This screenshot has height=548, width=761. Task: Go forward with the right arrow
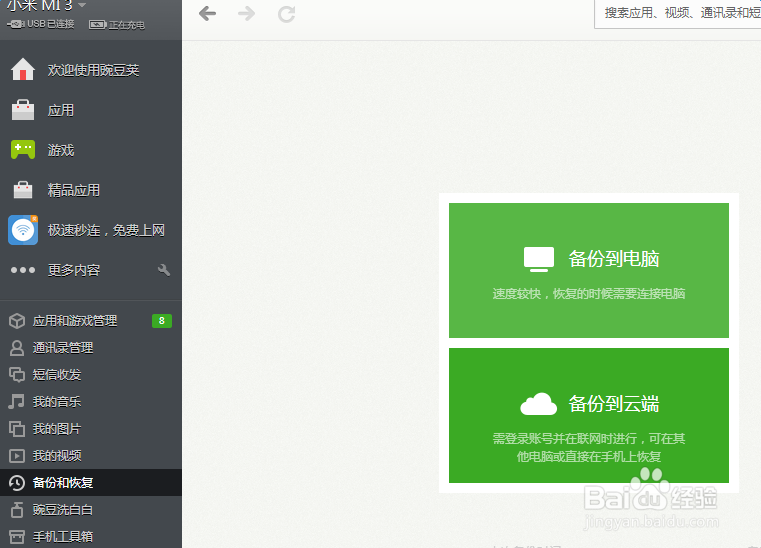(x=247, y=14)
